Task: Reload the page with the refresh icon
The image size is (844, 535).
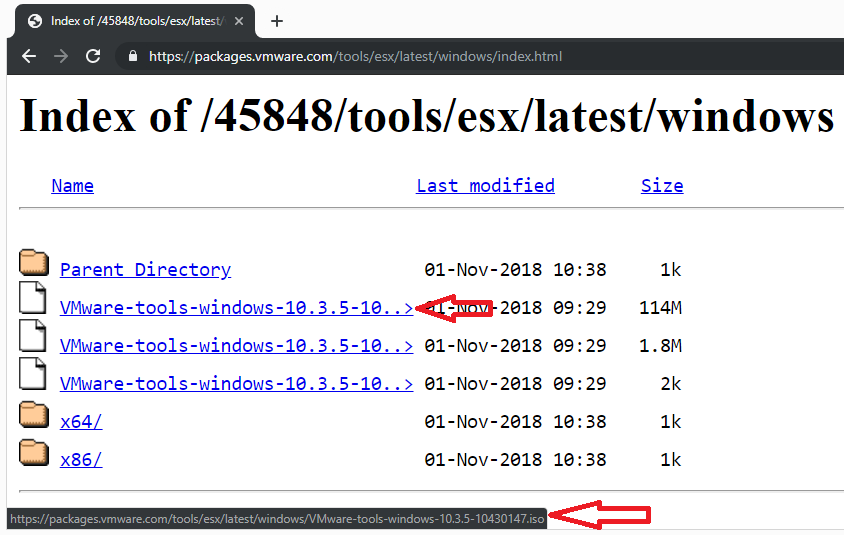Action: (93, 56)
